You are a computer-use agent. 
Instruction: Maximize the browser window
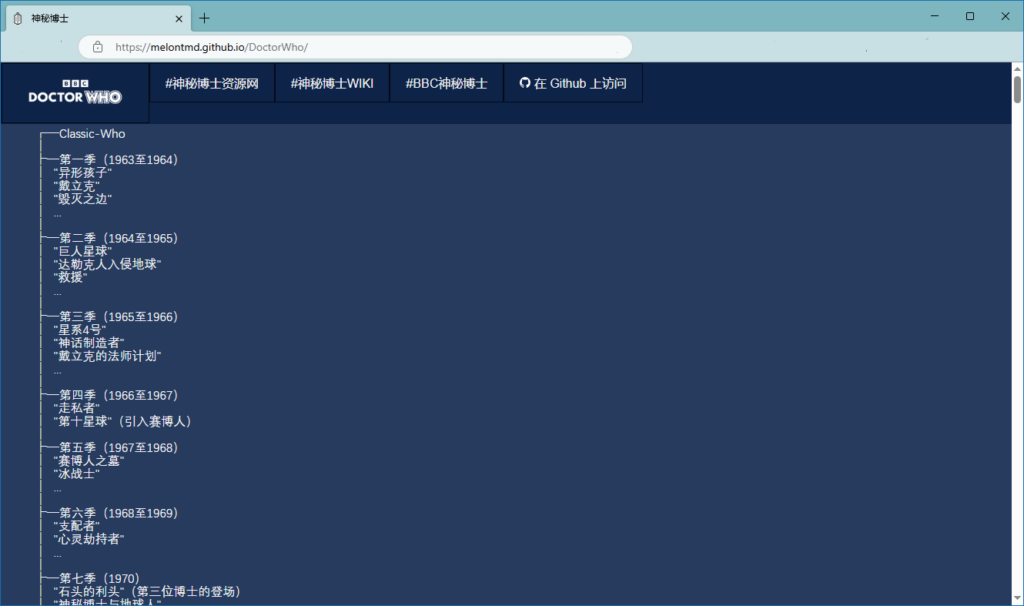pos(969,16)
